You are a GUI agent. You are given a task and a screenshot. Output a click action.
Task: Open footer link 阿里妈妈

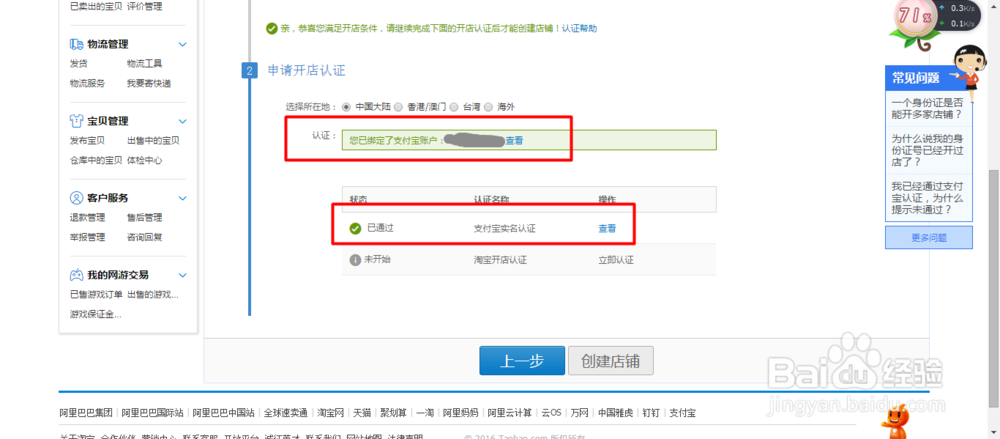(460, 413)
